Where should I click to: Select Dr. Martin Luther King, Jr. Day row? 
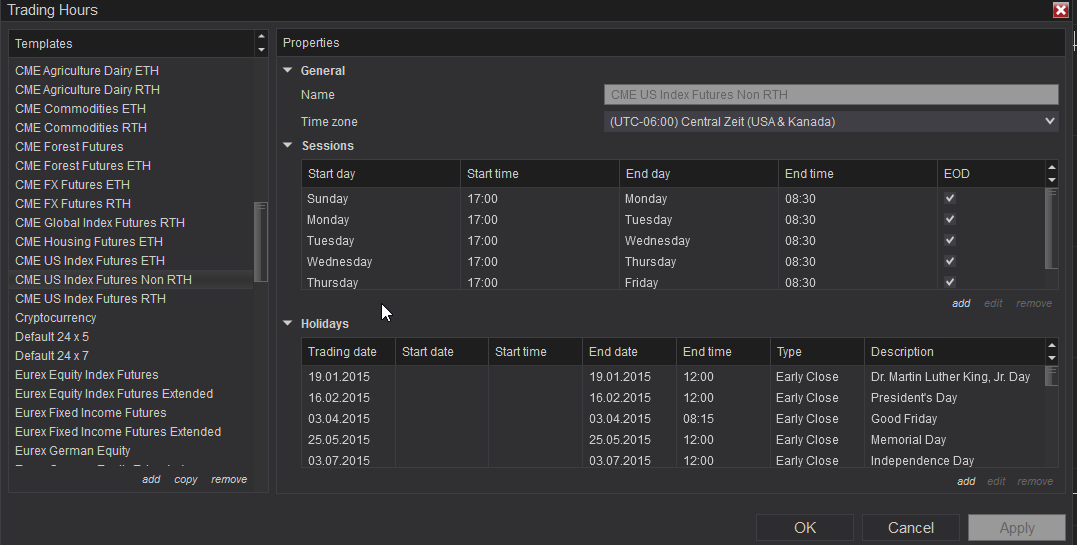click(x=673, y=377)
